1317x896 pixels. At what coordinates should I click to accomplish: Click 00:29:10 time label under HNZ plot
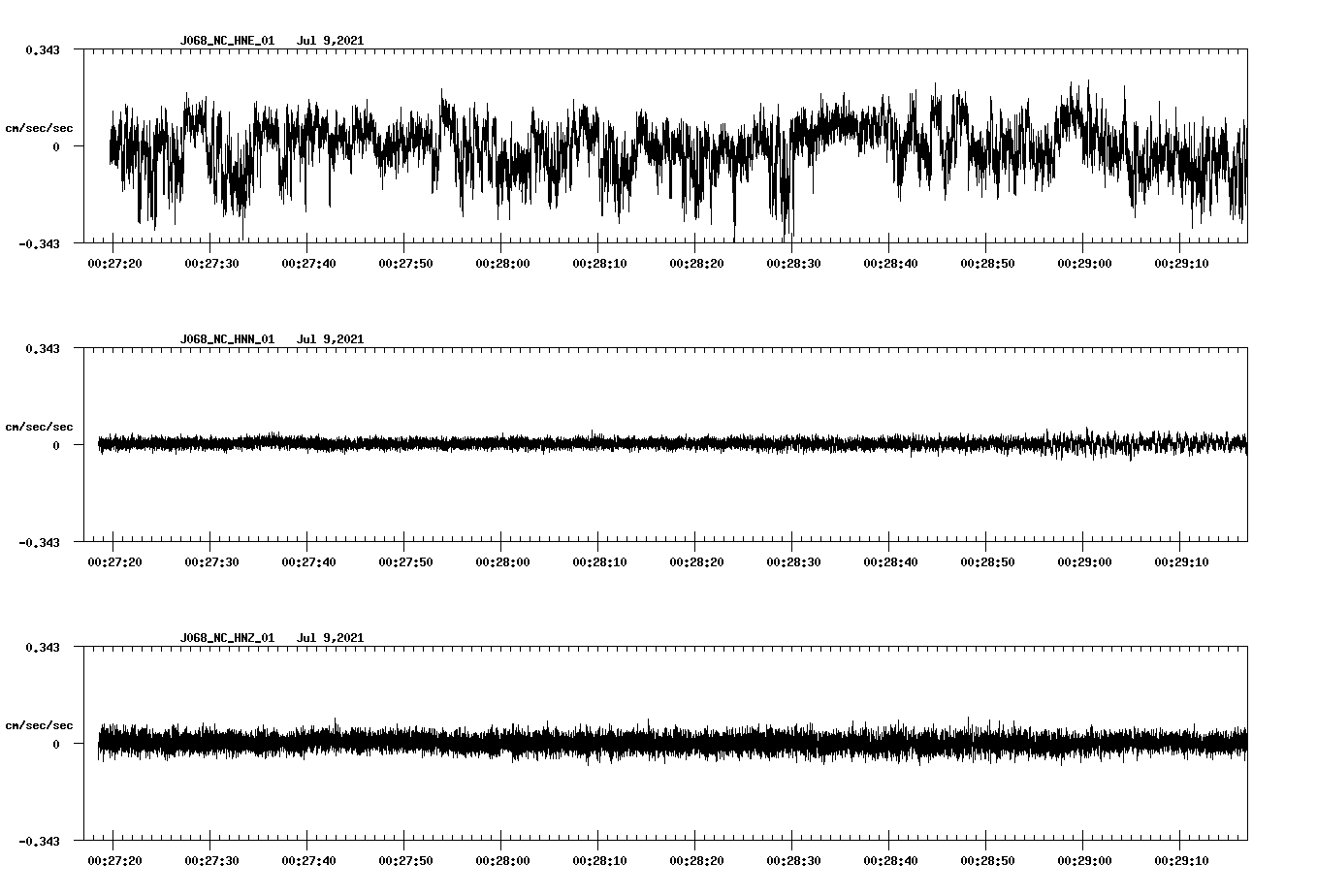[x=1181, y=860]
